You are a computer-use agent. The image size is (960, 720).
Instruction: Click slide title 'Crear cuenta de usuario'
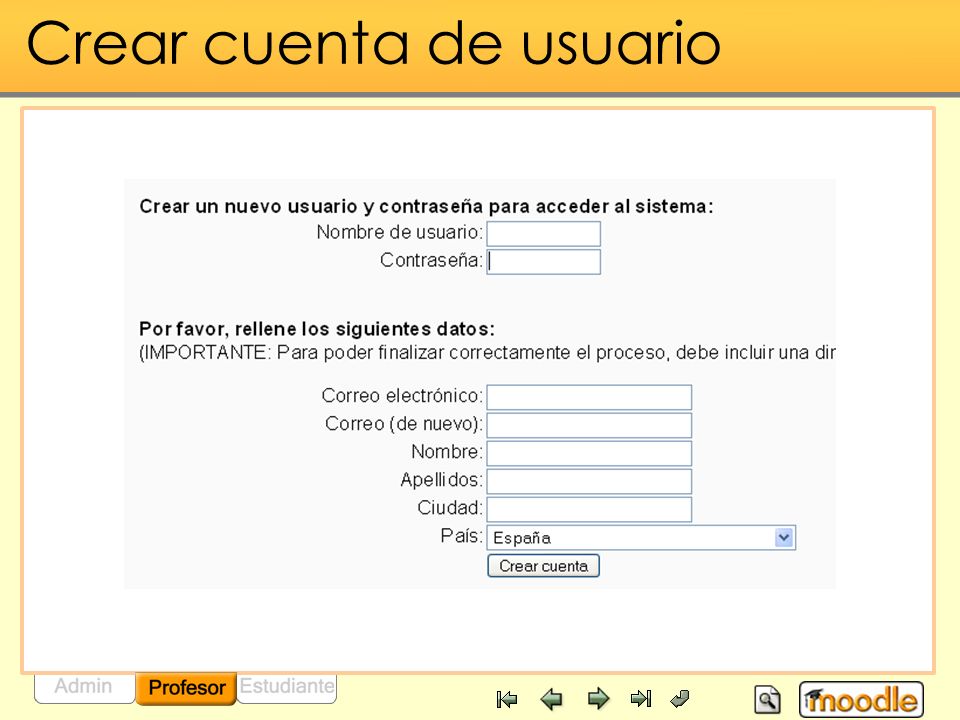pos(373,43)
